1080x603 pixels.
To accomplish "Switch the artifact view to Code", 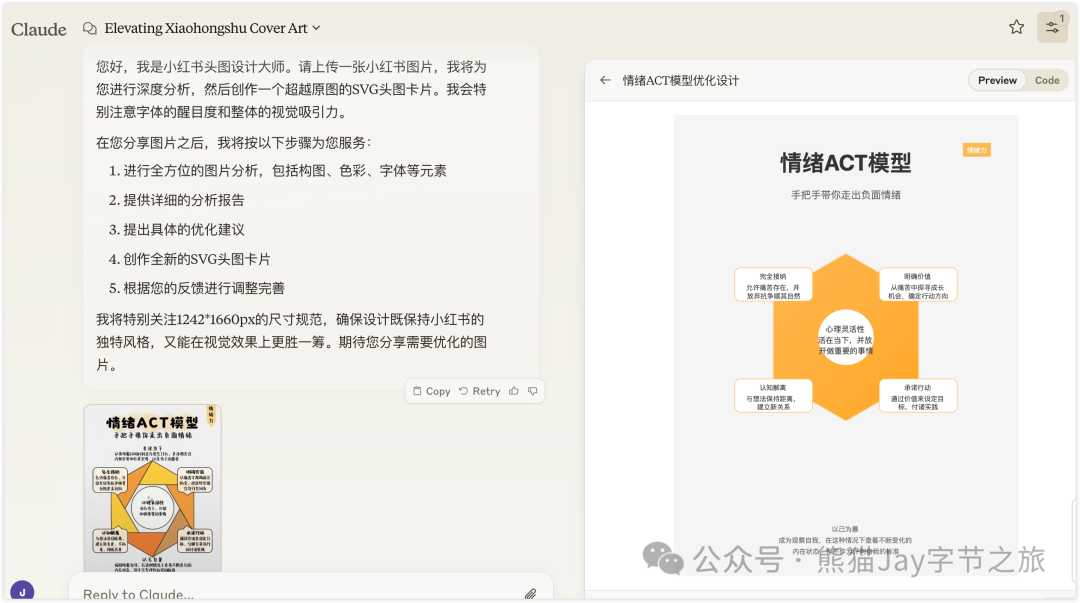I will pyautogui.click(x=1047, y=80).
